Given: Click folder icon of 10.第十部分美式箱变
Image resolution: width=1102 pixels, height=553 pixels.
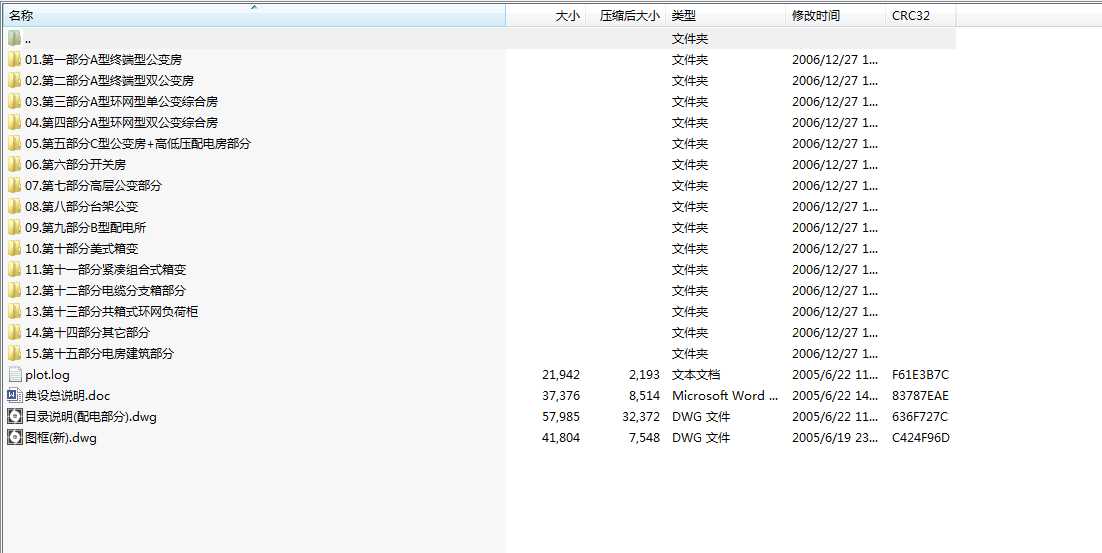Looking at the screenshot, I should pos(14,249).
